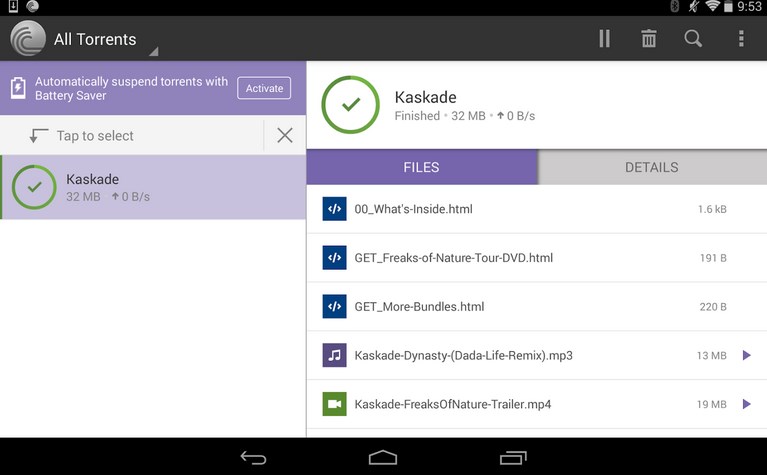Click HTML icon for GET_More-Bundles.html
Viewport: 767px width, 475px height.
coord(335,307)
